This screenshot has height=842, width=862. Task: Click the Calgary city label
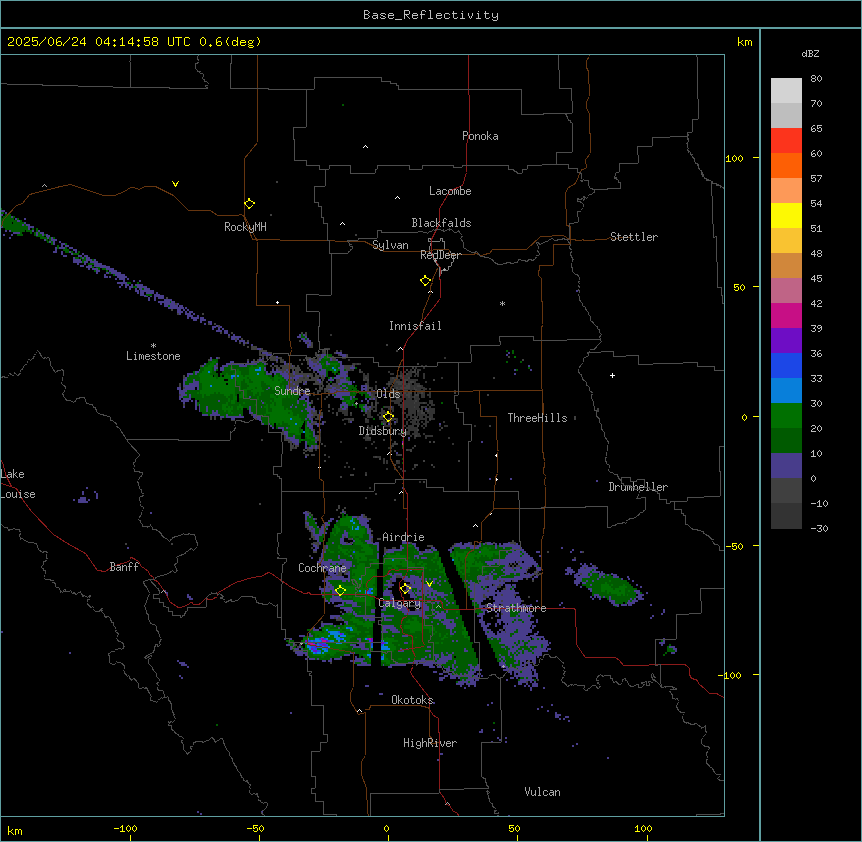400,603
